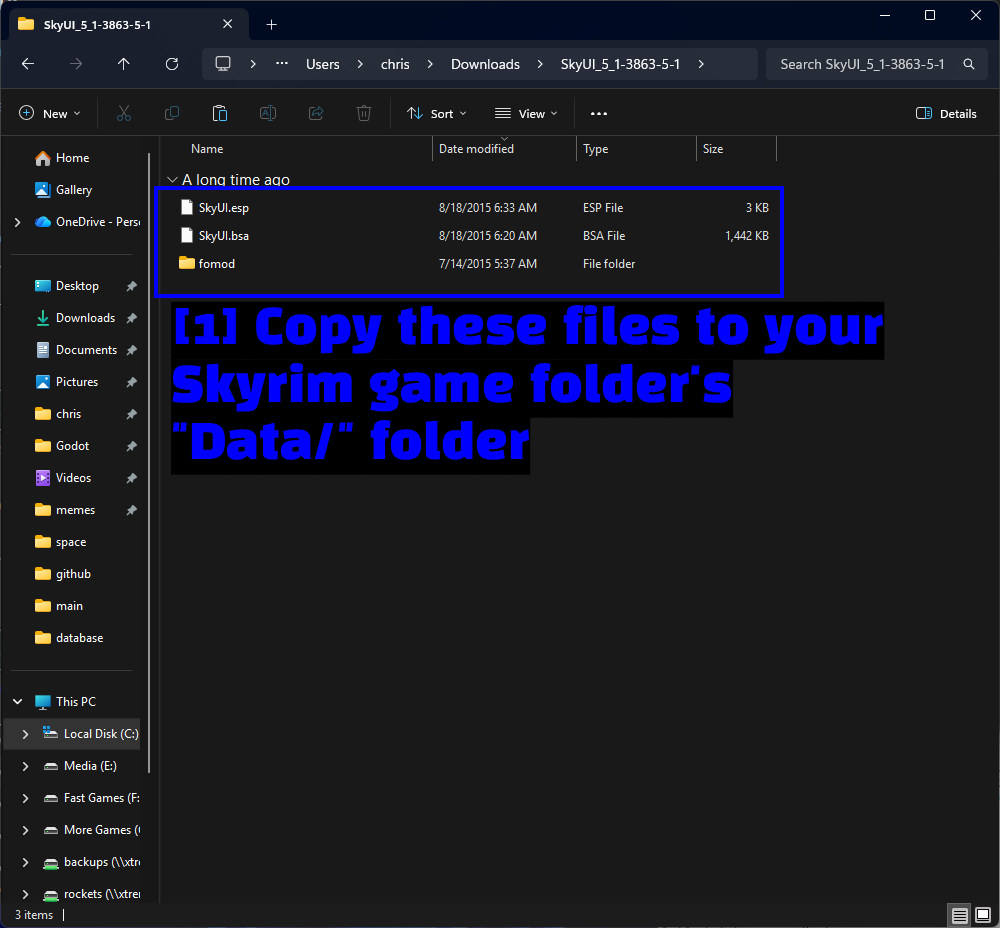Go back with the back arrow
Image resolution: width=1000 pixels, height=928 pixels.
pyautogui.click(x=28, y=64)
